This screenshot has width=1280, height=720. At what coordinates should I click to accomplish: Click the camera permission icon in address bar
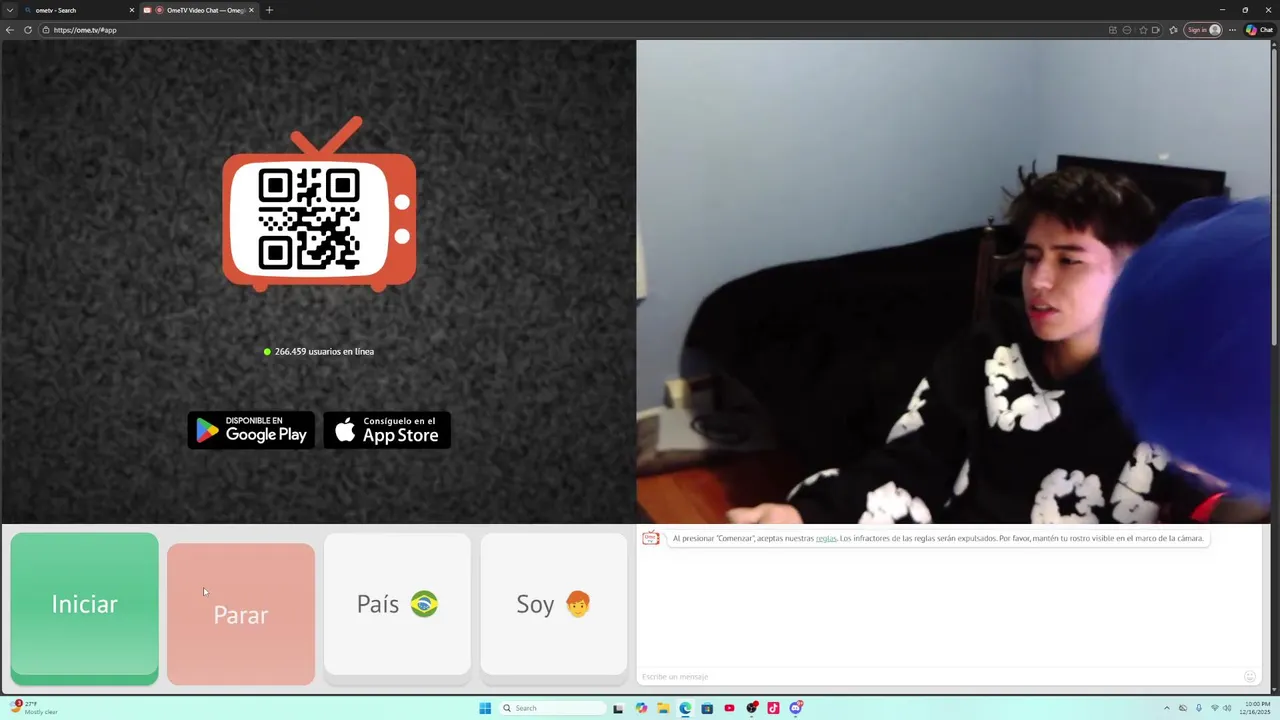point(1156,30)
